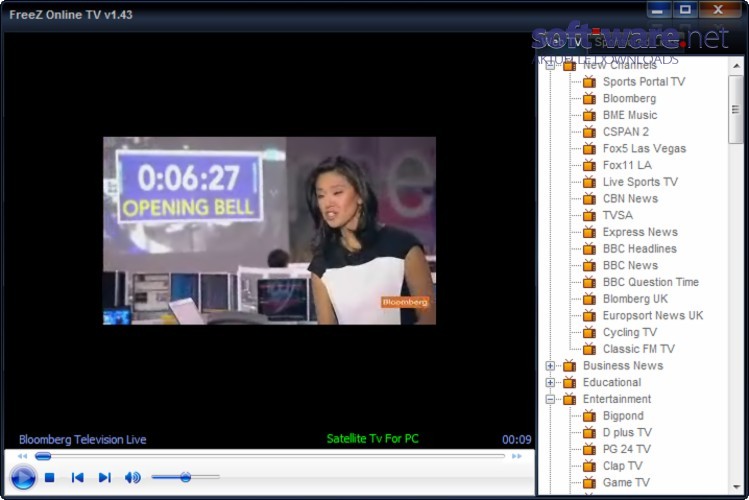Select Sports Portal TV channel icon
Image resolution: width=749 pixels, height=500 pixels.
coord(589,82)
